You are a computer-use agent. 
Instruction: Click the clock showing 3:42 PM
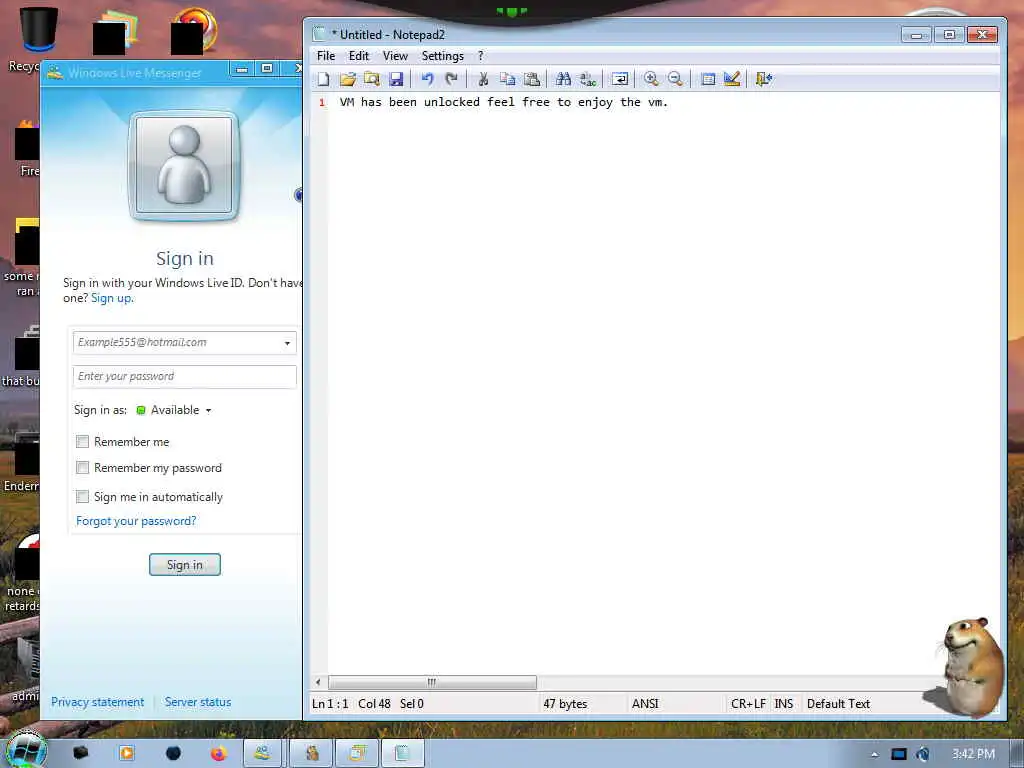(x=973, y=754)
